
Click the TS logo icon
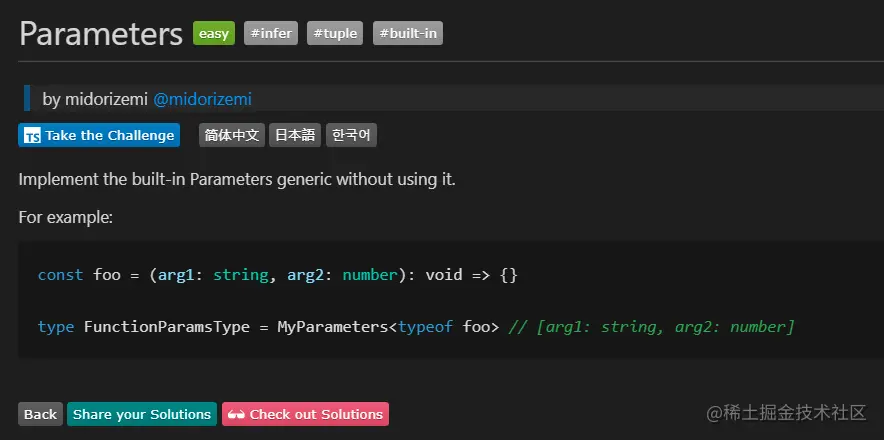(x=32, y=136)
